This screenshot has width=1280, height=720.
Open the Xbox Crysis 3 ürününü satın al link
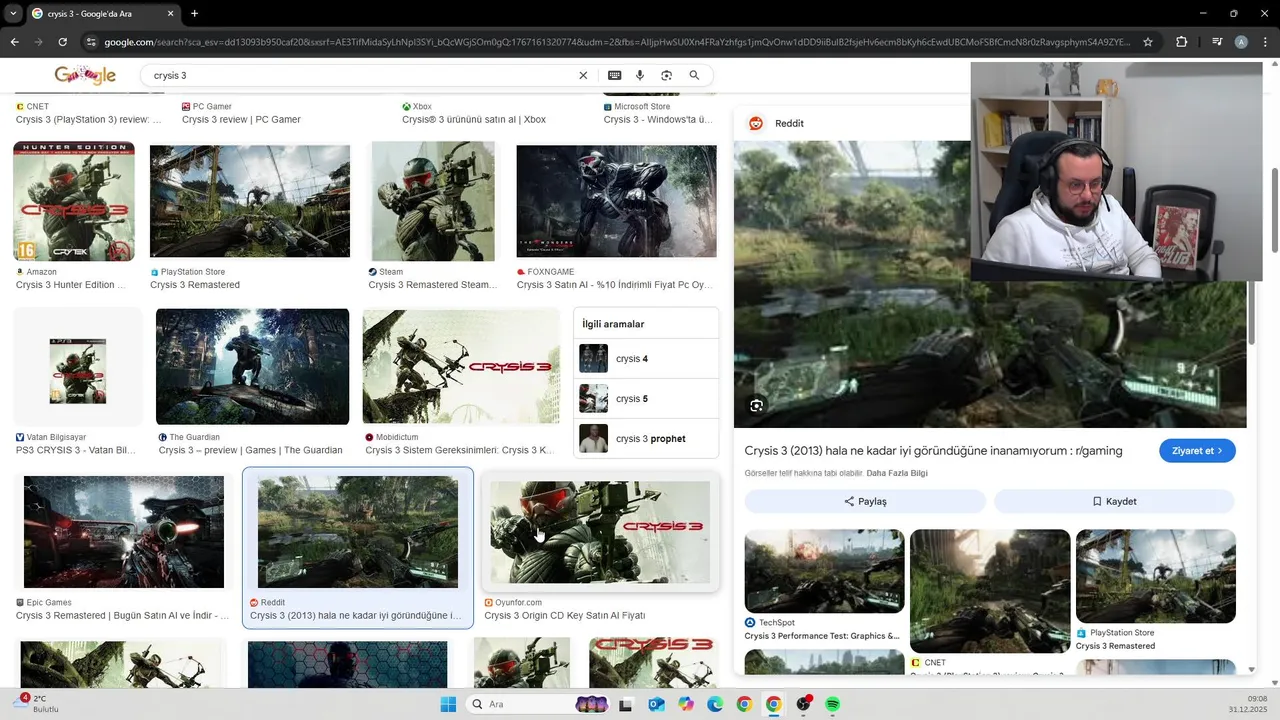474,119
